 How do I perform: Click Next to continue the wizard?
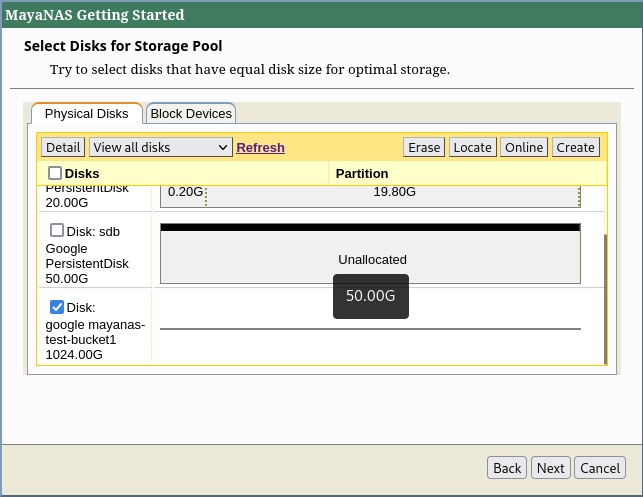550,468
